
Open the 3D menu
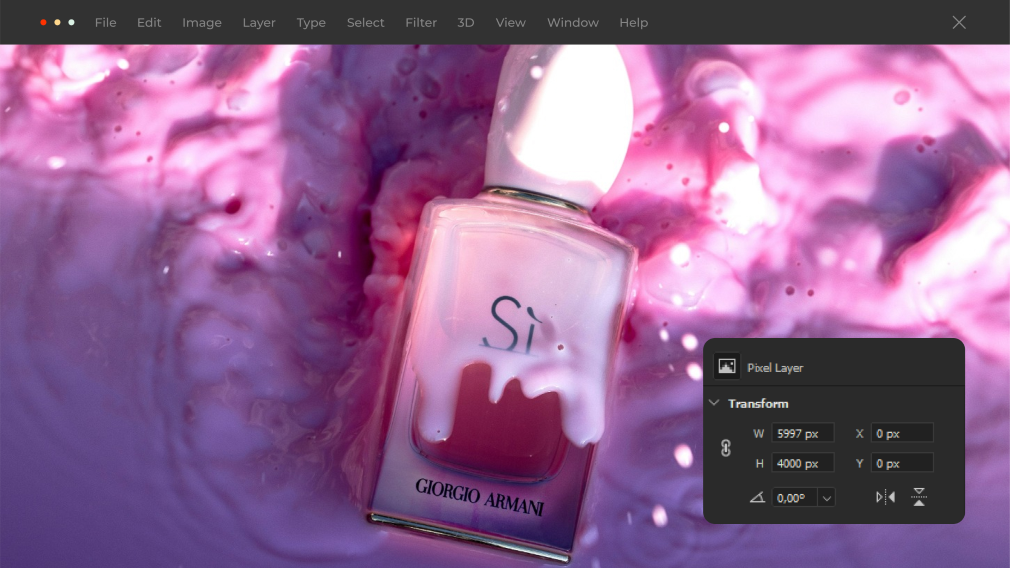(x=466, y=23)
